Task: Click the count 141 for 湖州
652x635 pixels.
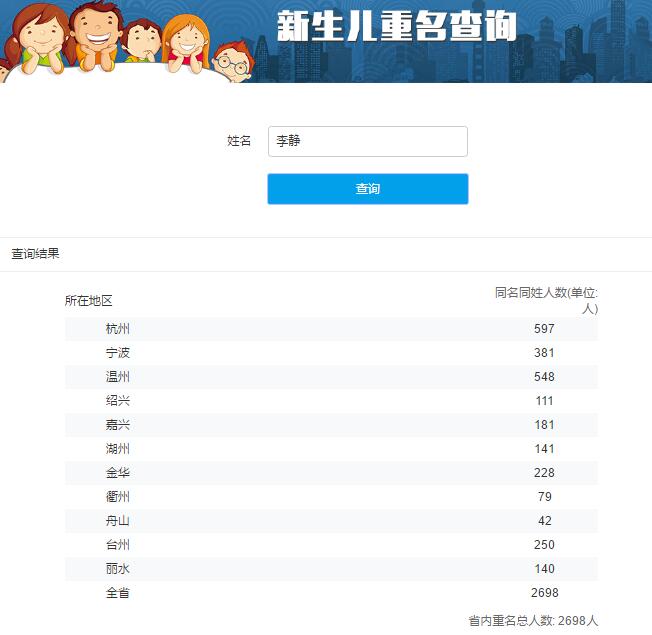Action: point(544,449)
